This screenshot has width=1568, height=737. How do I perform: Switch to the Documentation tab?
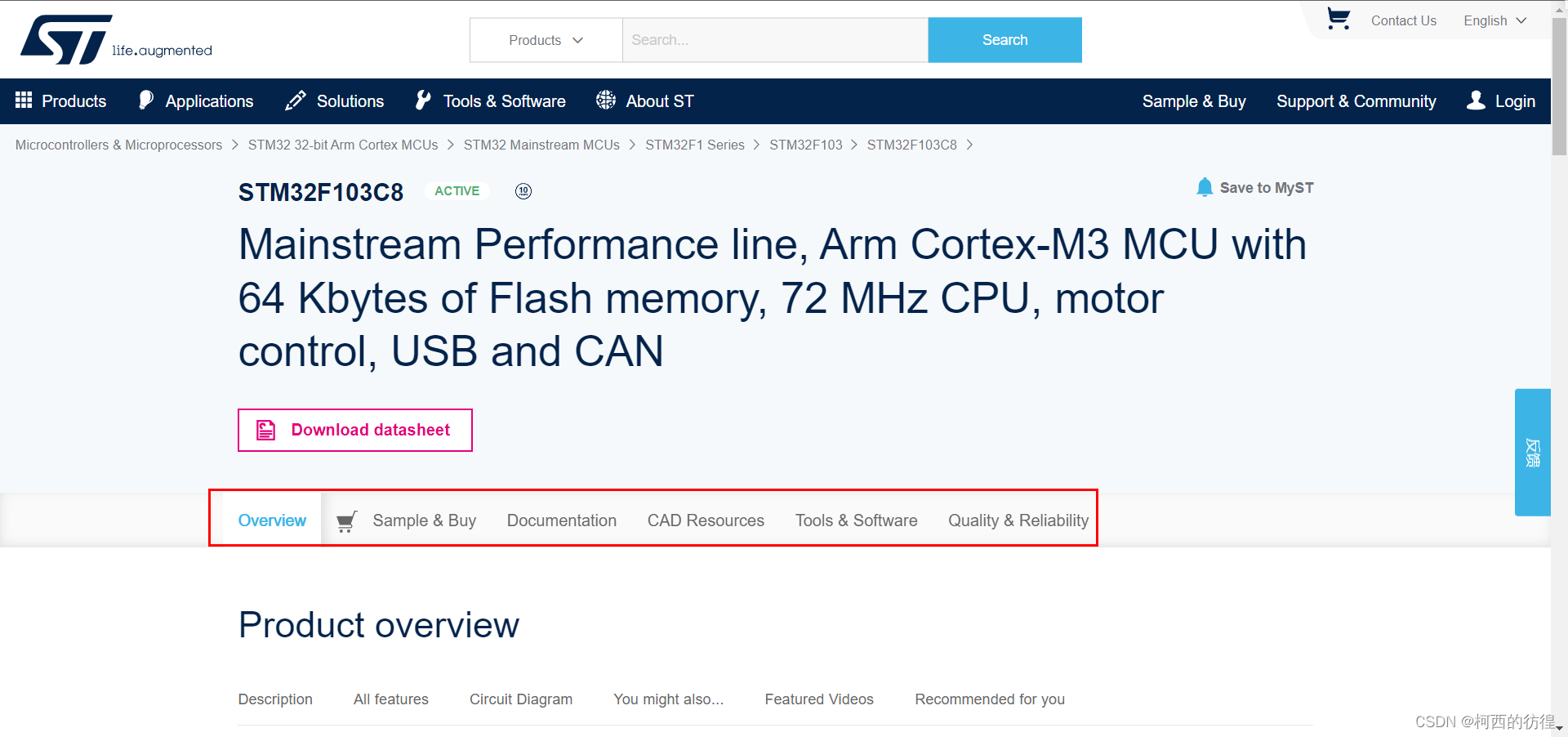pyautogui.click(x=562, y=520)
